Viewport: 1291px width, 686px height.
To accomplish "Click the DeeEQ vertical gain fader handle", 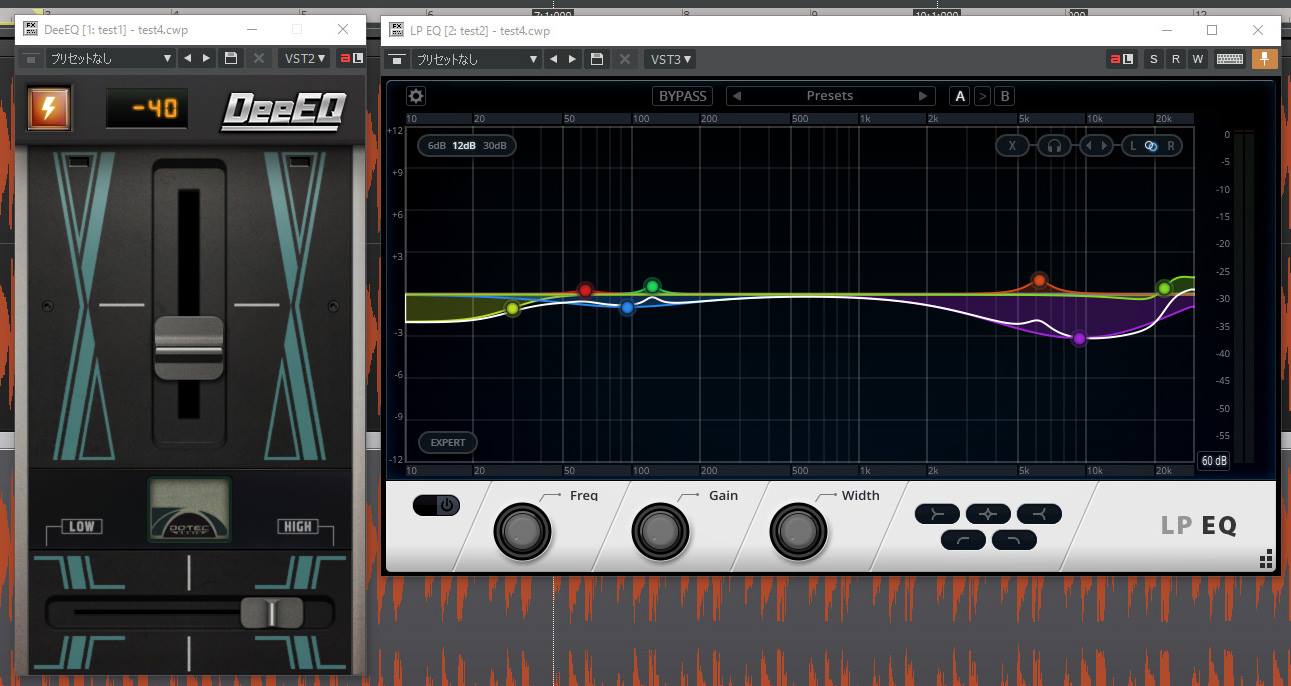I will (x=188, y=348).
